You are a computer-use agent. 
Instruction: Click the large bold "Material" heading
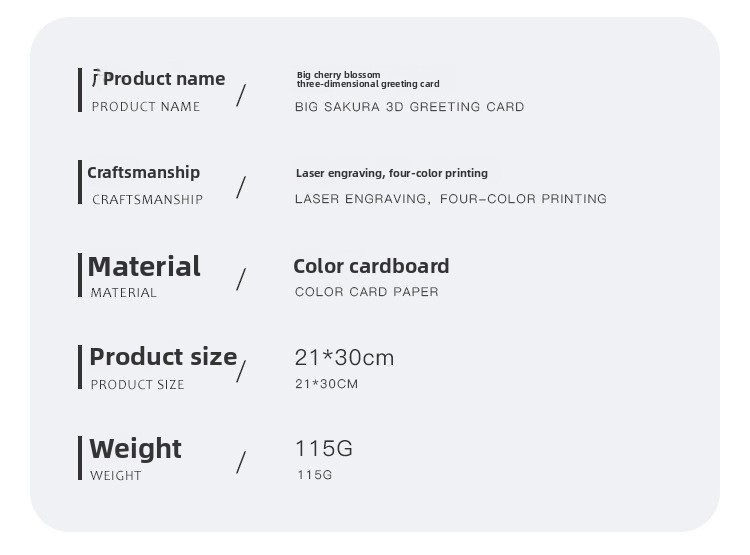(144, 267)
